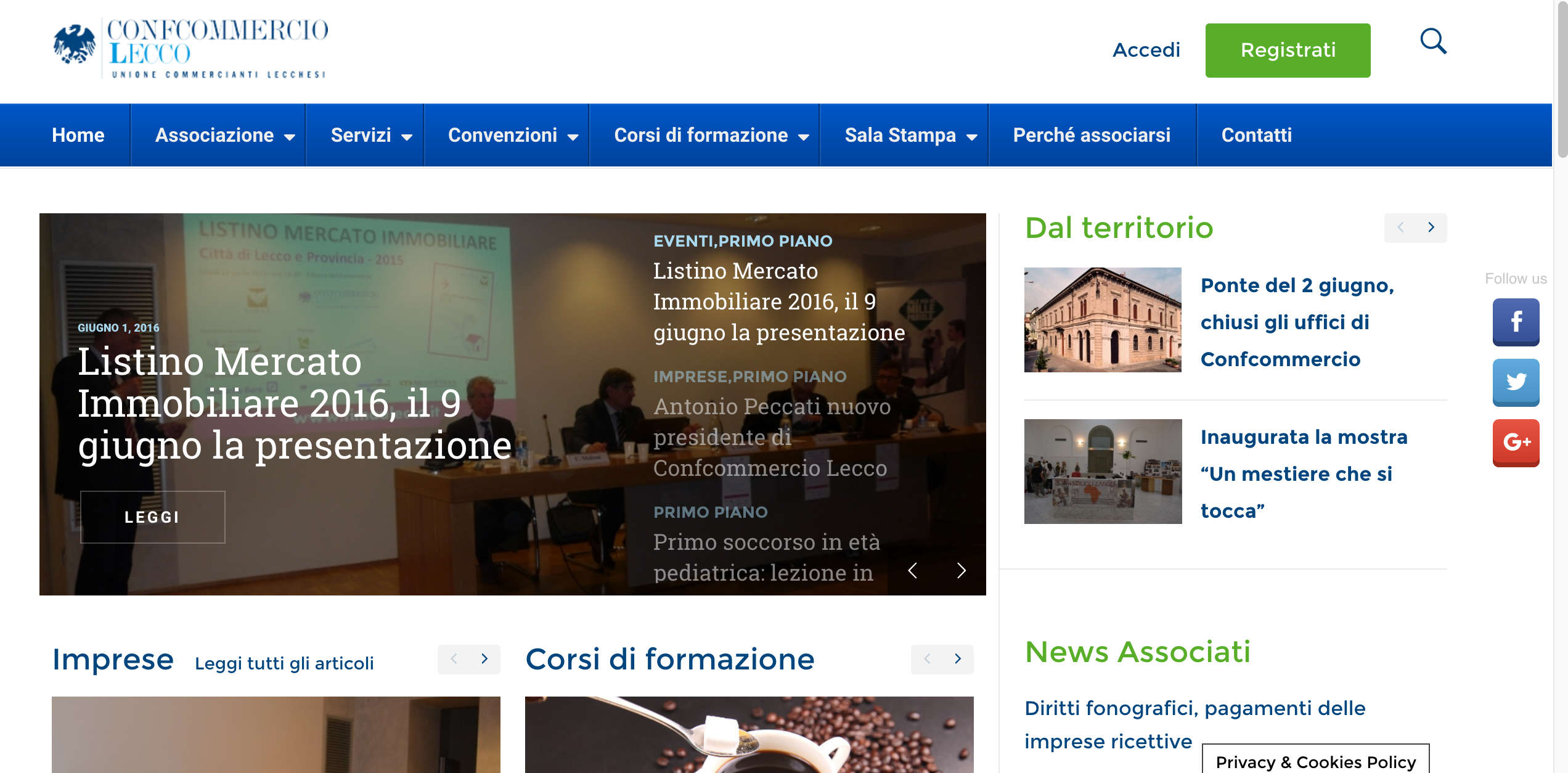Show the next slide in the main carousel

[x=960, y=571]
